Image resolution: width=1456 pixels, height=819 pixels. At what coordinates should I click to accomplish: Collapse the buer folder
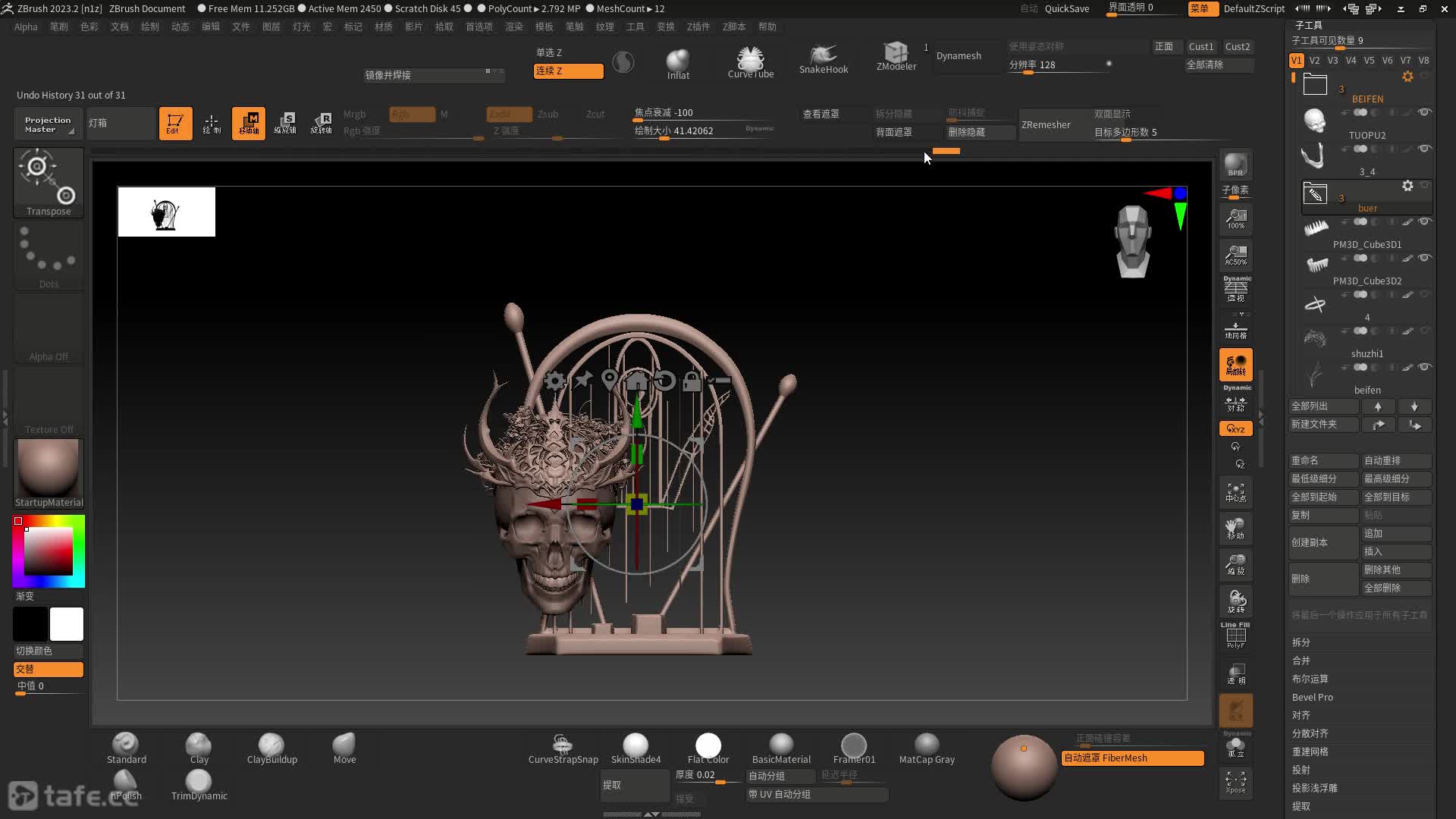[1315, 193]
